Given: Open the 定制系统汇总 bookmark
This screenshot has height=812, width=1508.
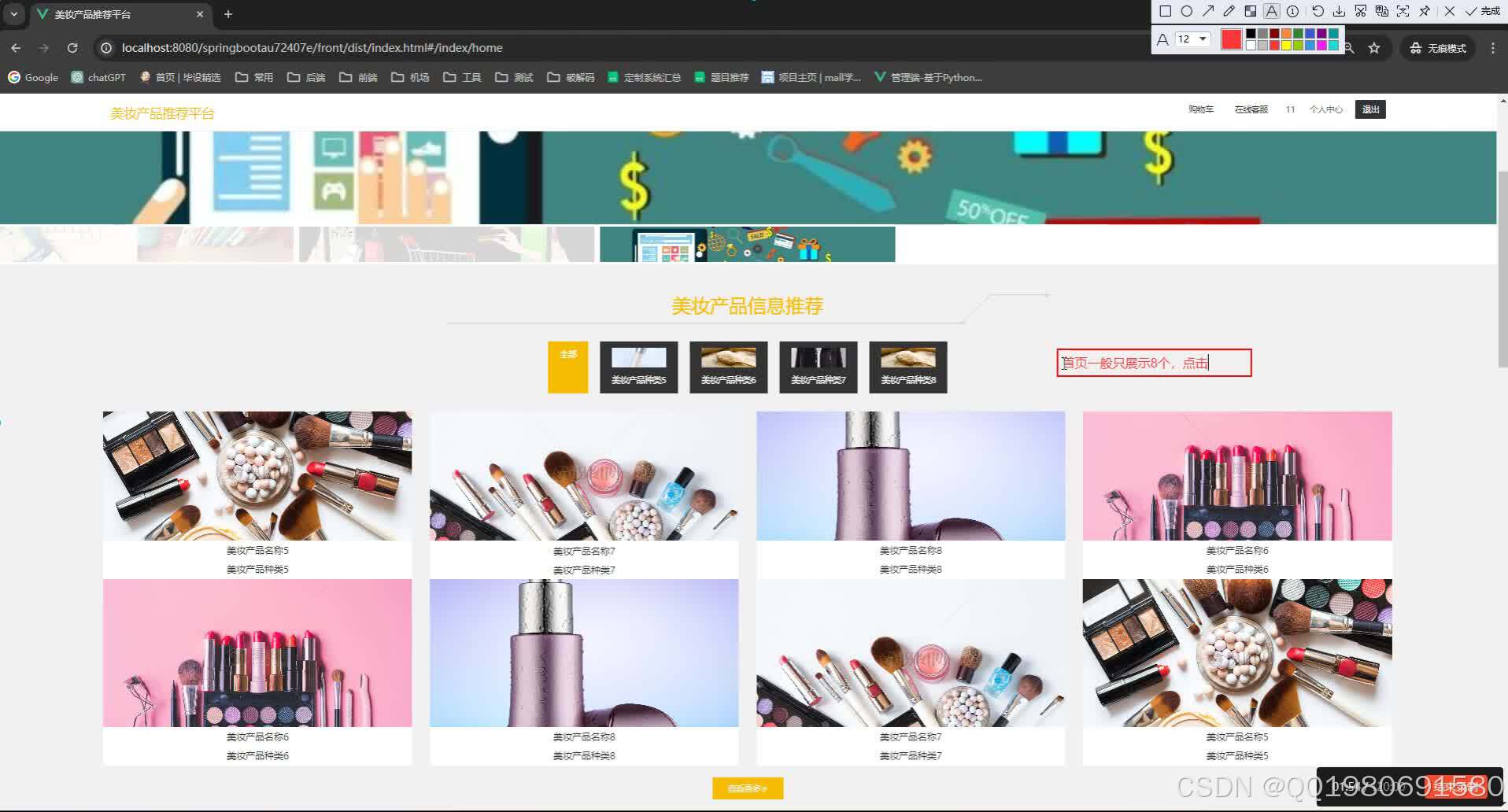Looking at the screenshot, I should point(645,77).
